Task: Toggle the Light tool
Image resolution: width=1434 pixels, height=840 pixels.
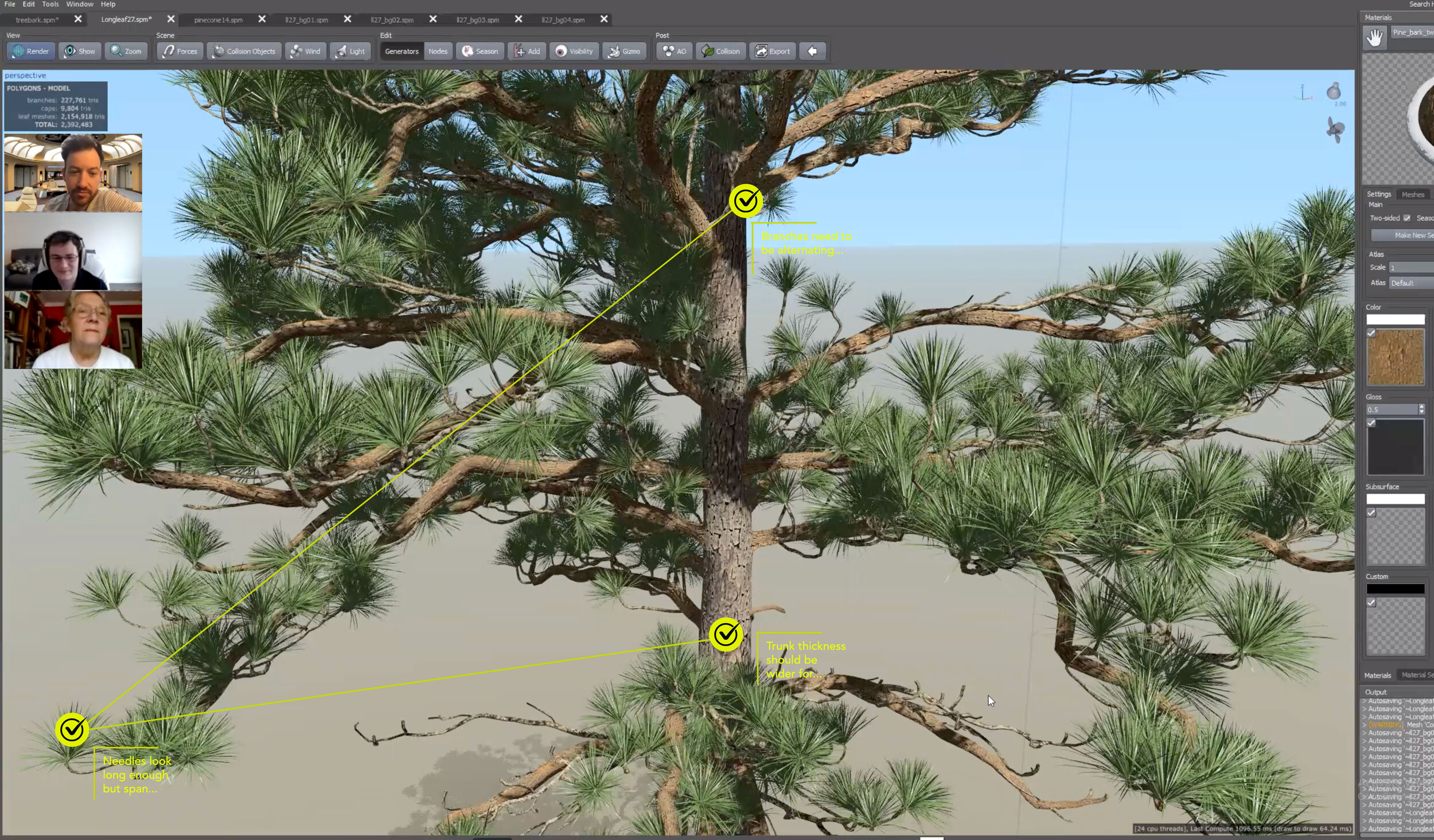Action: [x=350, y=51]
